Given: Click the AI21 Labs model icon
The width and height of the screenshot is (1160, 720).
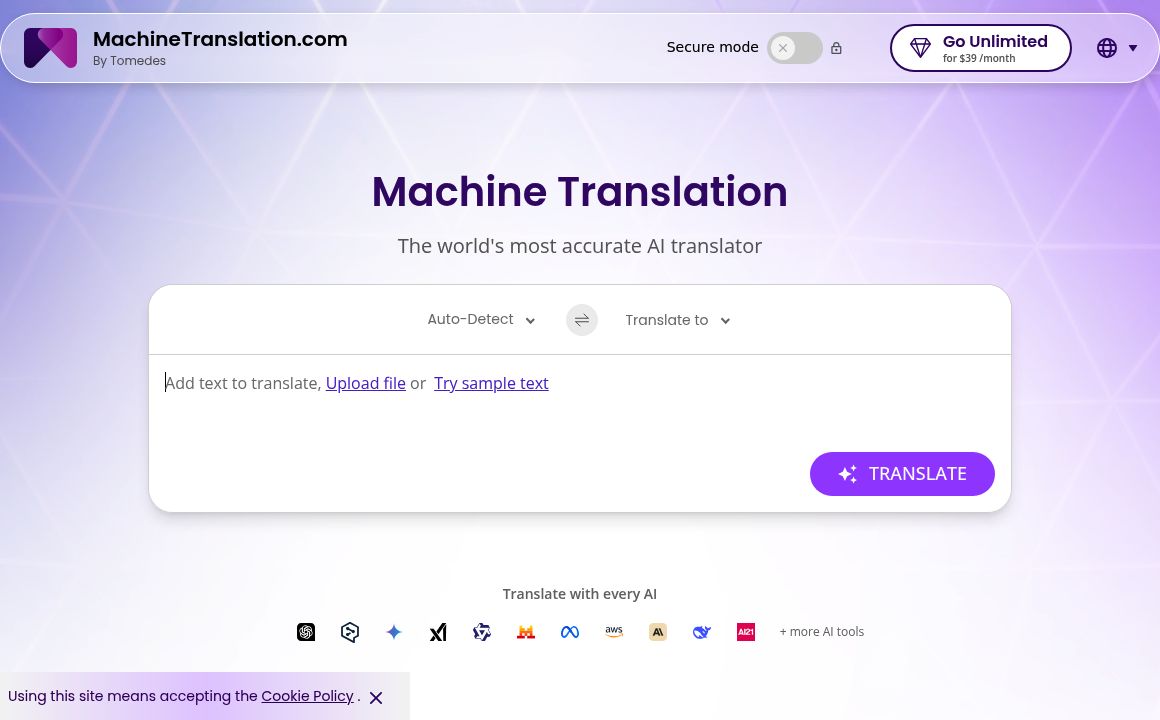Looking at the screenshot, I should click(746, 632).
